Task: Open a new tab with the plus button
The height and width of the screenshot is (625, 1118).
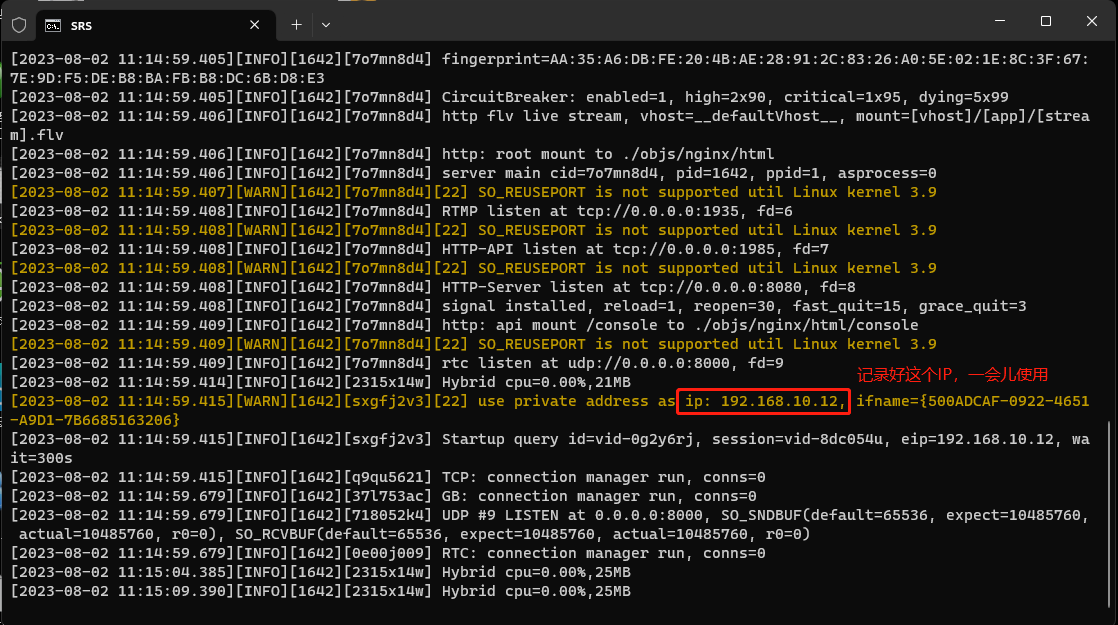Action: point(296,24)
